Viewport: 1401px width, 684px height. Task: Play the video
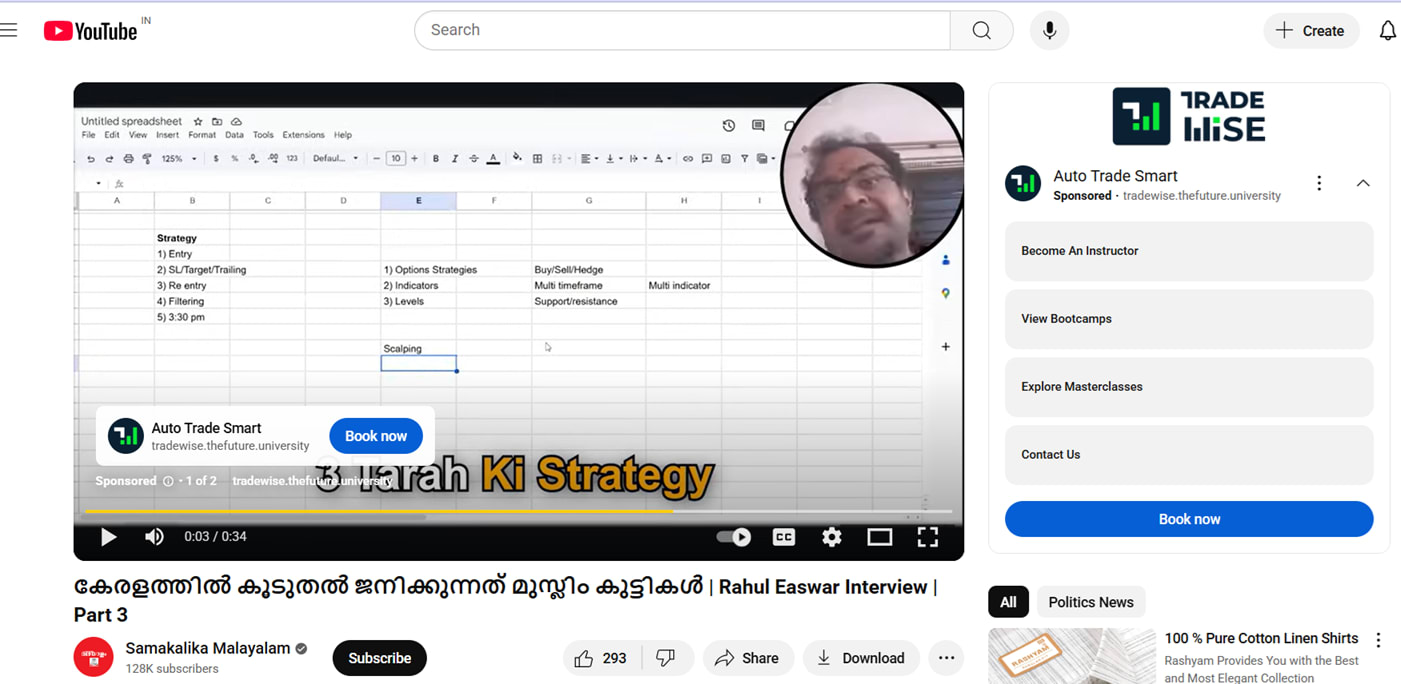click(108, 537)
